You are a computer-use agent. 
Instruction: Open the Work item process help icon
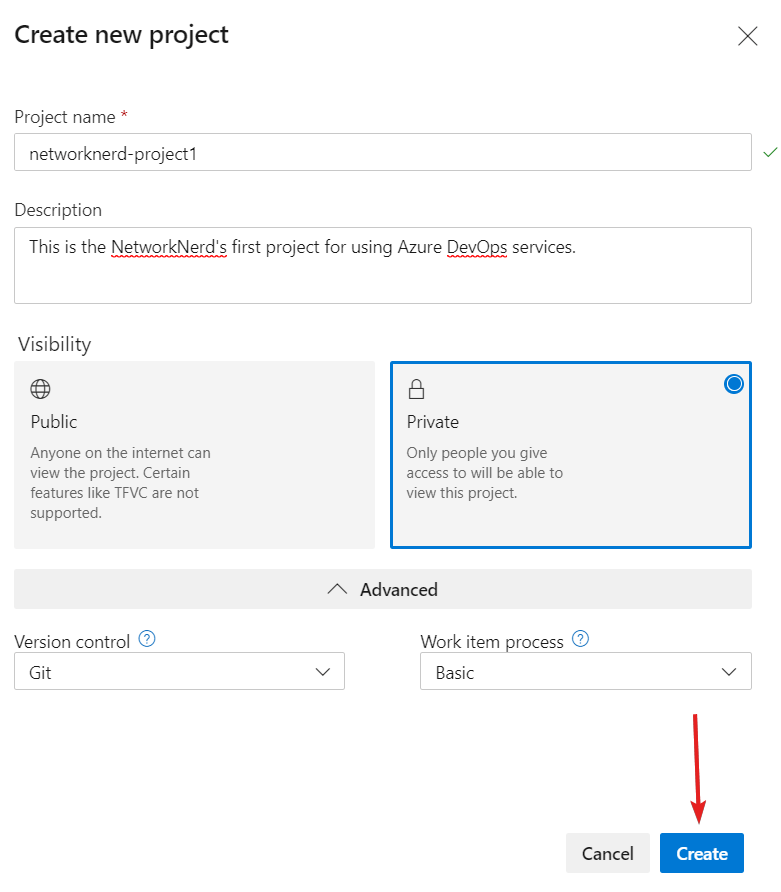point(580,639)
